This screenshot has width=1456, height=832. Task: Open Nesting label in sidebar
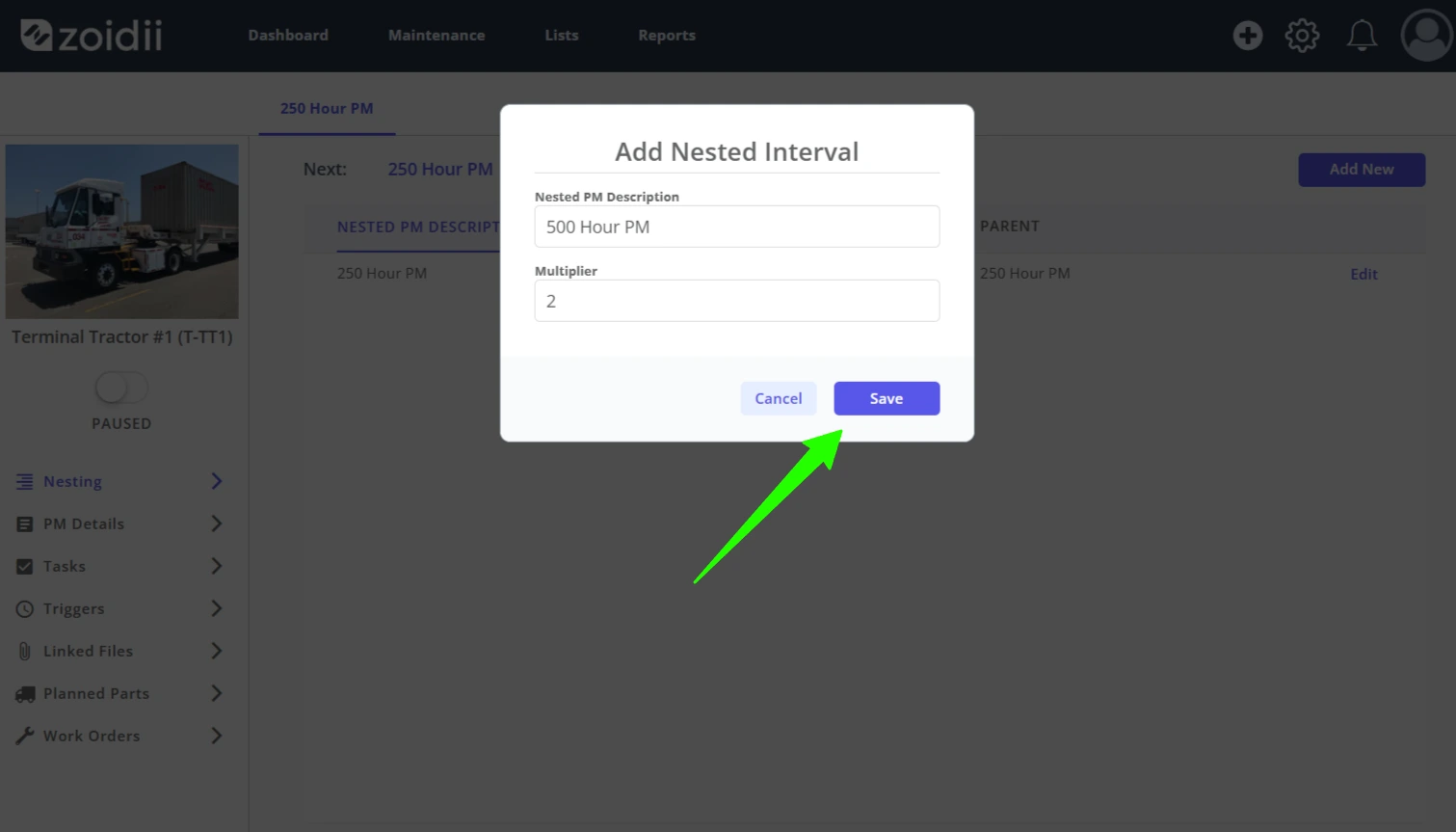72,481
